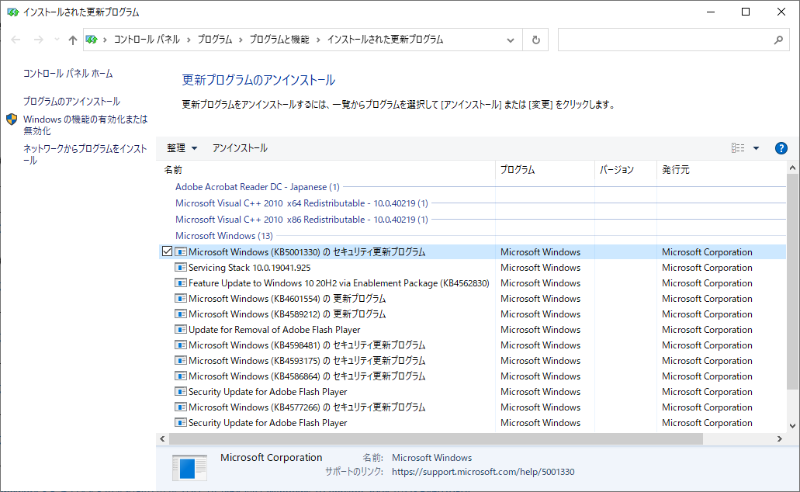Screen dimensions: 800x492
Task: Click the address bar location icon
Action: [x=92, y=39]
